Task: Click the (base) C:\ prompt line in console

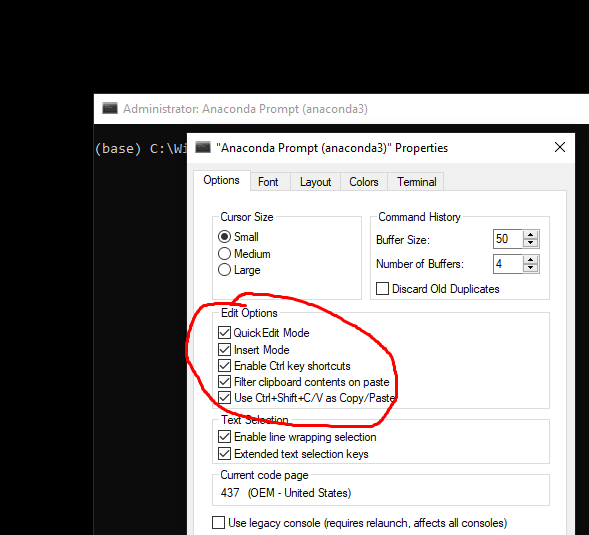Action: 141,149
